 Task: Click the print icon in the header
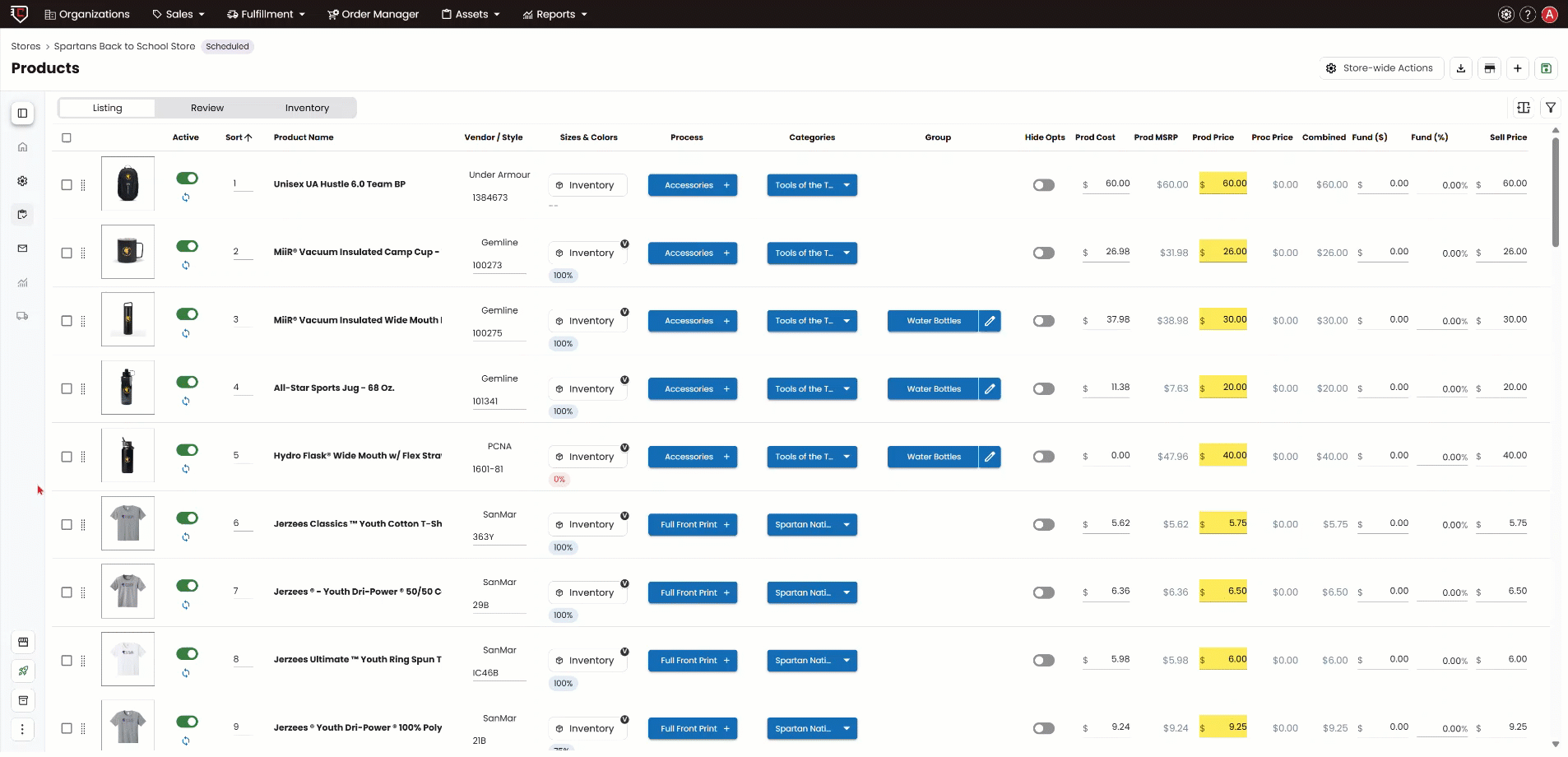point(1490,68)
